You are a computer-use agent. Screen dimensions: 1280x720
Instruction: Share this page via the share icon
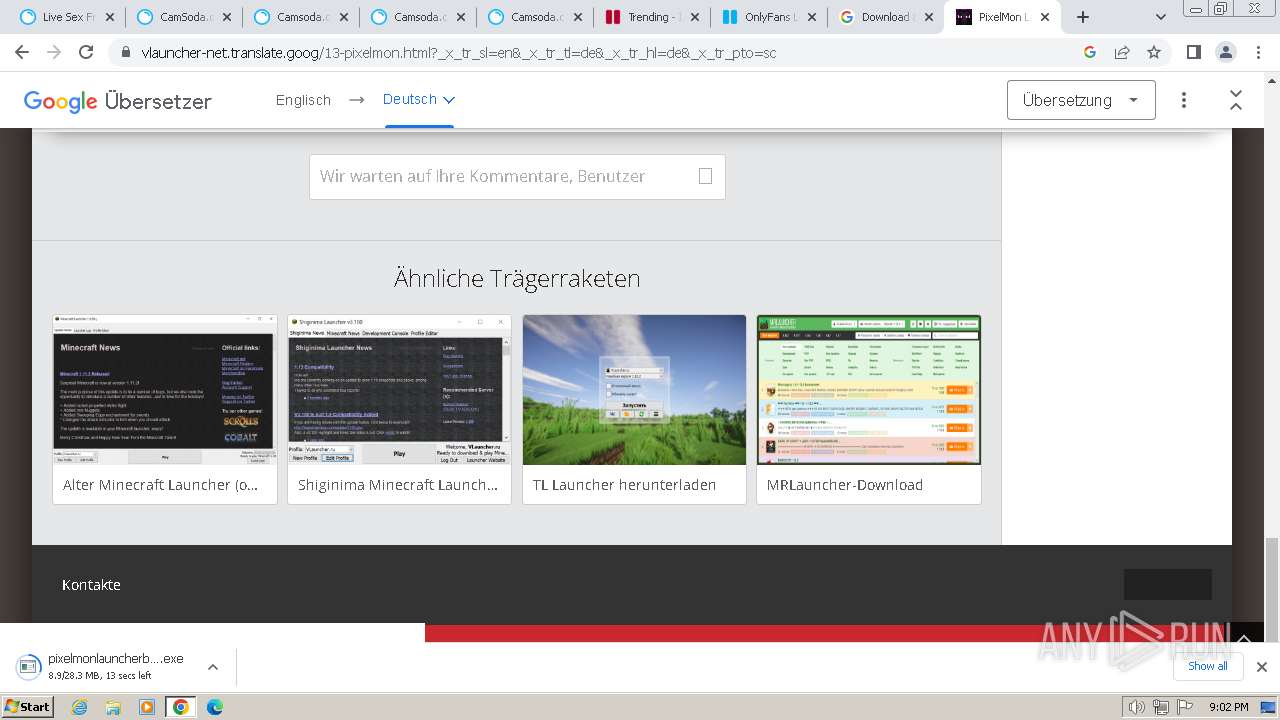click(1122, 52)
